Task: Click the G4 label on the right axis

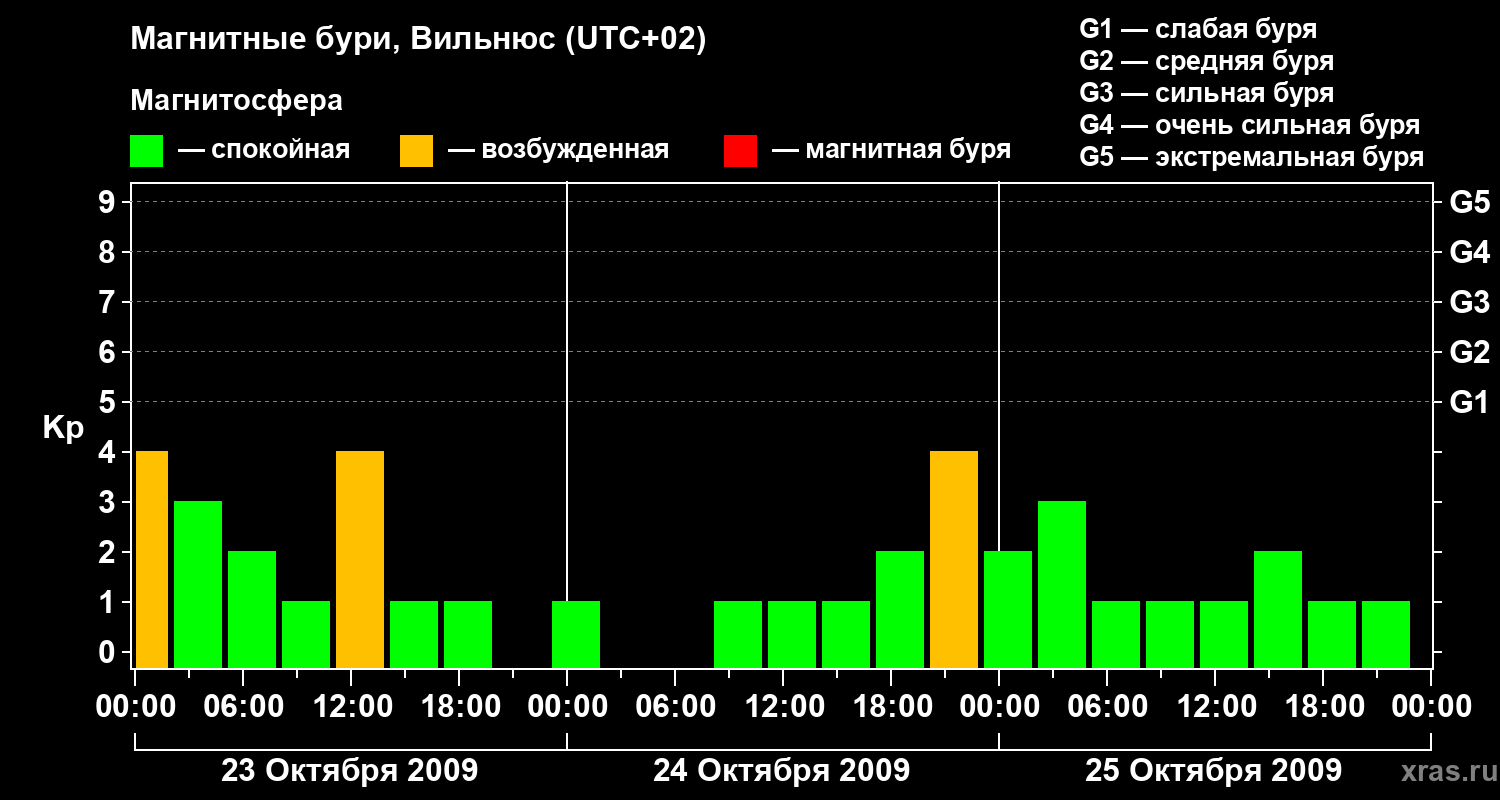Action: tap(1469, 253)
